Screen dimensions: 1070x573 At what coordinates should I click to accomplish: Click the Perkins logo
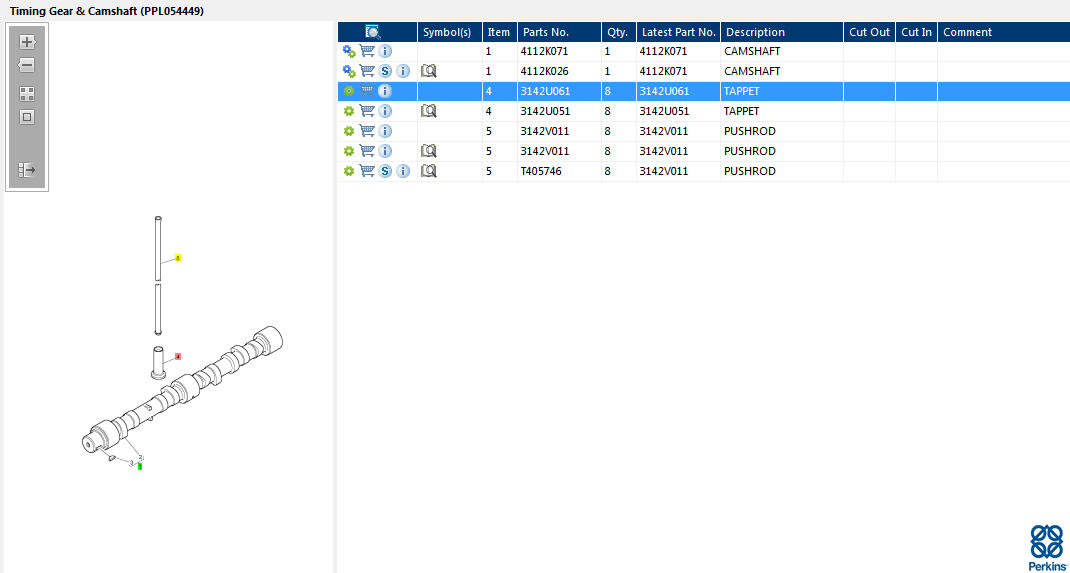[1046, 548]
